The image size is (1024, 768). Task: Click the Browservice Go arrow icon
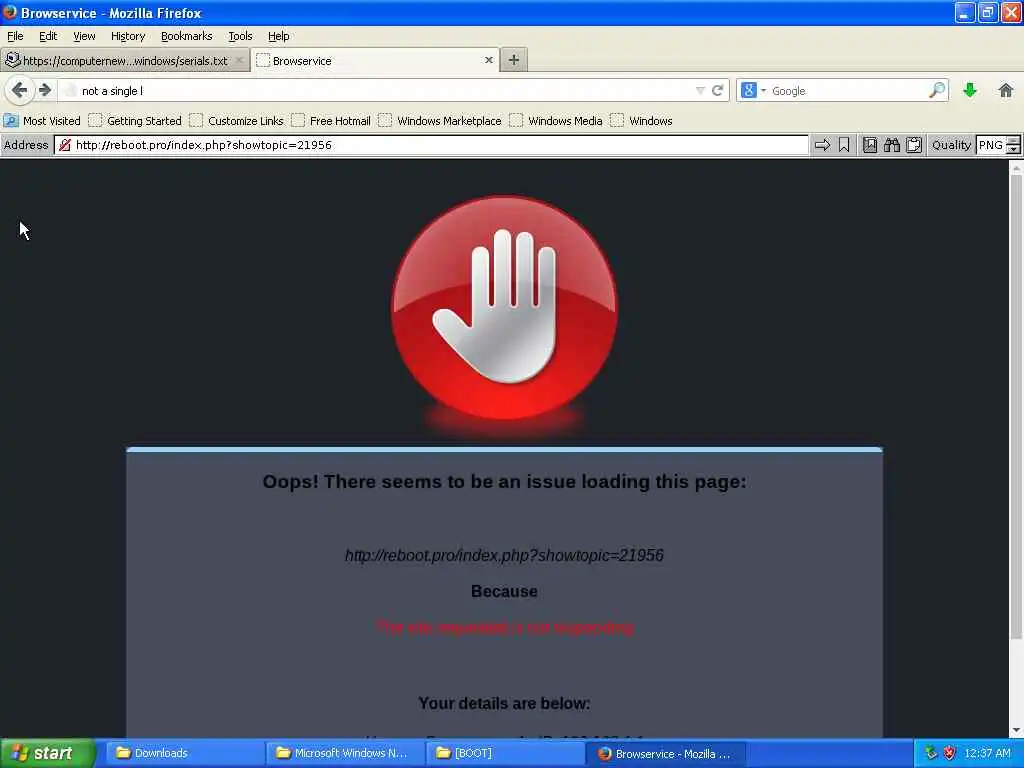(822, 145)
